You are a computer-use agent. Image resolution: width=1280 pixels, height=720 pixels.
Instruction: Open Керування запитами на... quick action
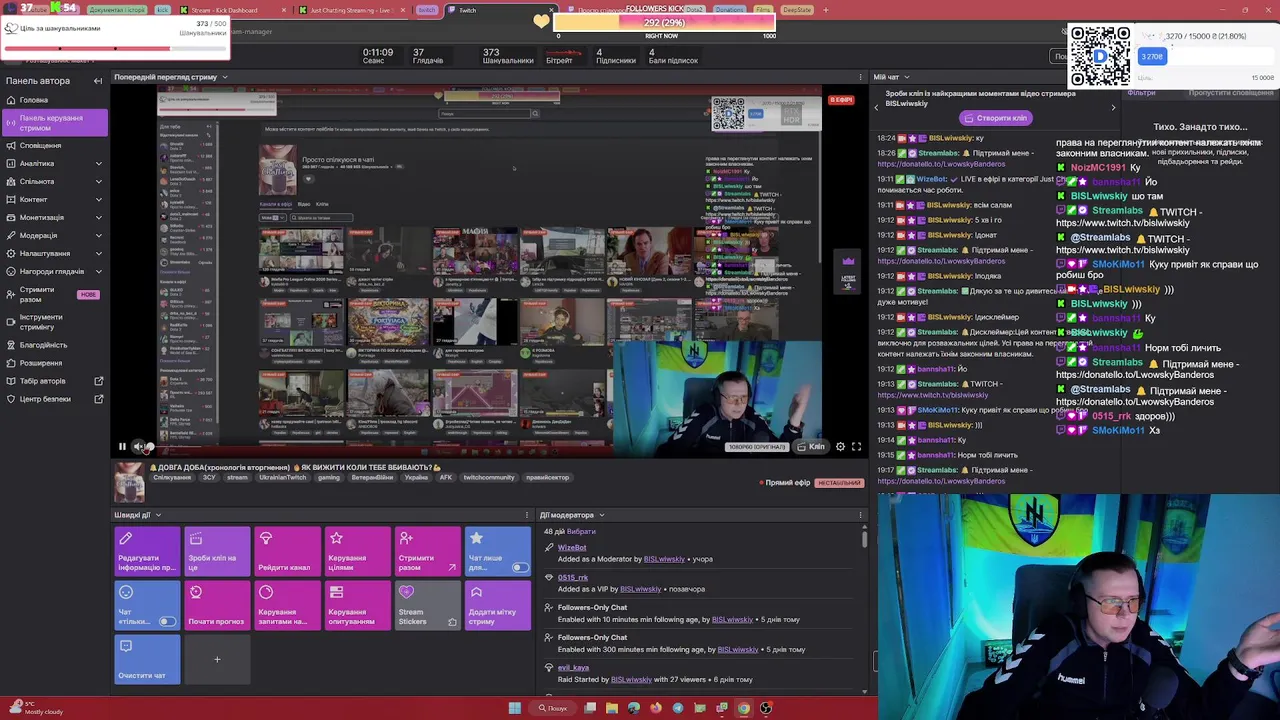pos(287,605)
